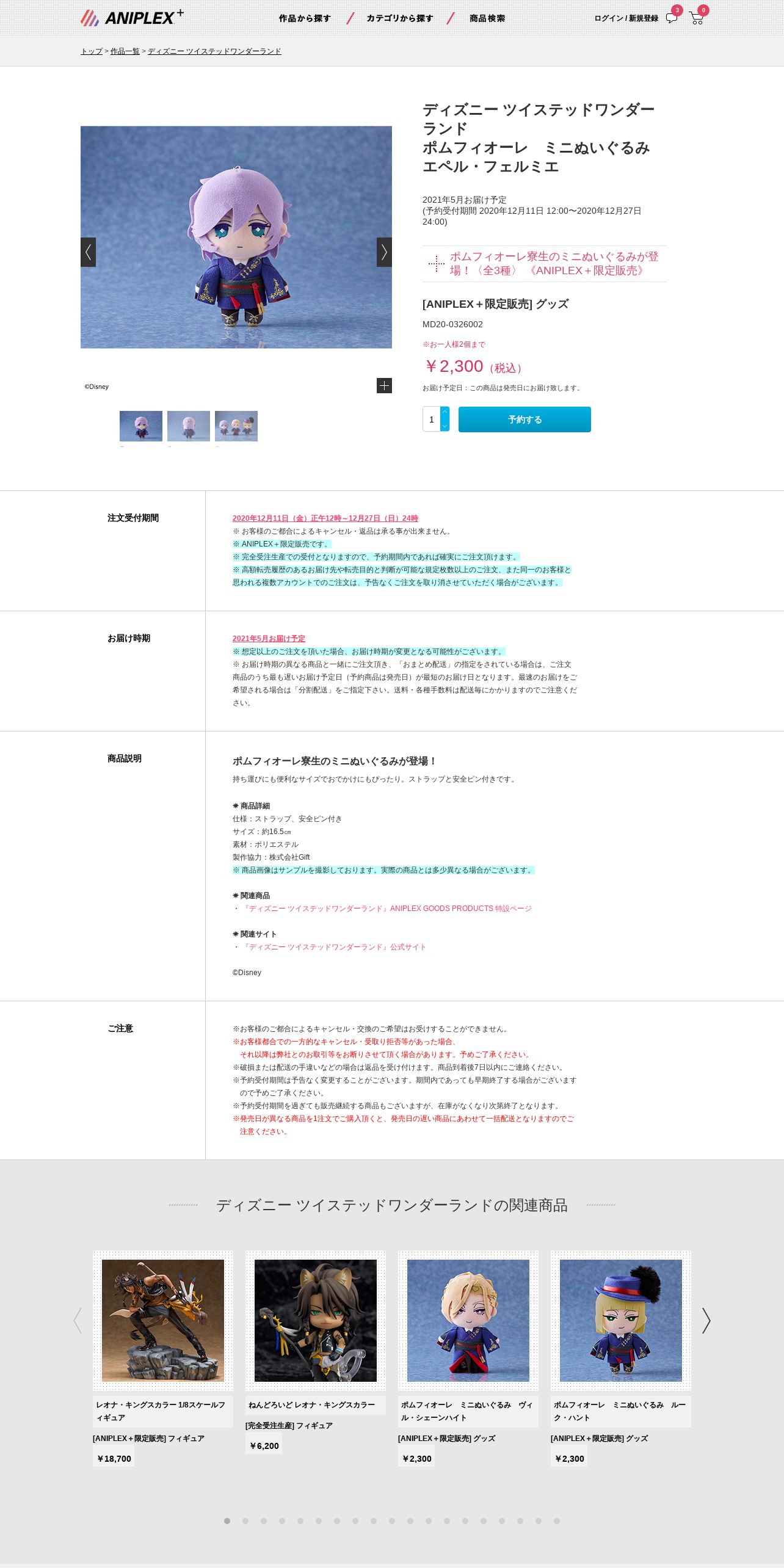Decrease quantity with down stepper arrow
The height and width of the screenshot is (1568, 784).
point(445,426)
